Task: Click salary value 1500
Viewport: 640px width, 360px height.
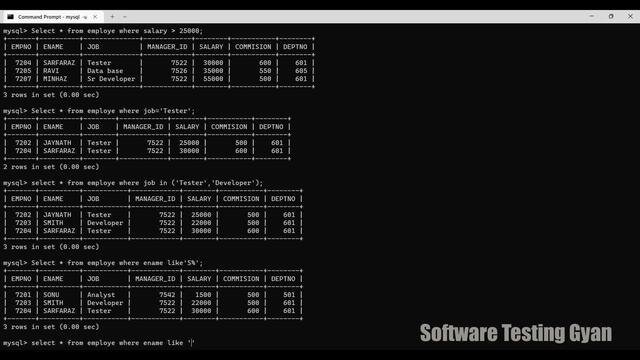Action: [x=203, y=295]
